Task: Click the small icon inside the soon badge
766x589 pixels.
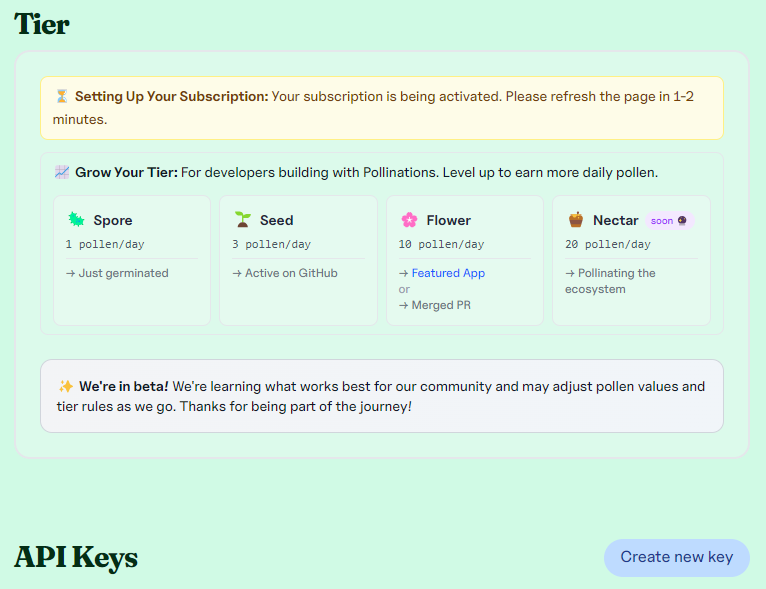Action: 682,221
